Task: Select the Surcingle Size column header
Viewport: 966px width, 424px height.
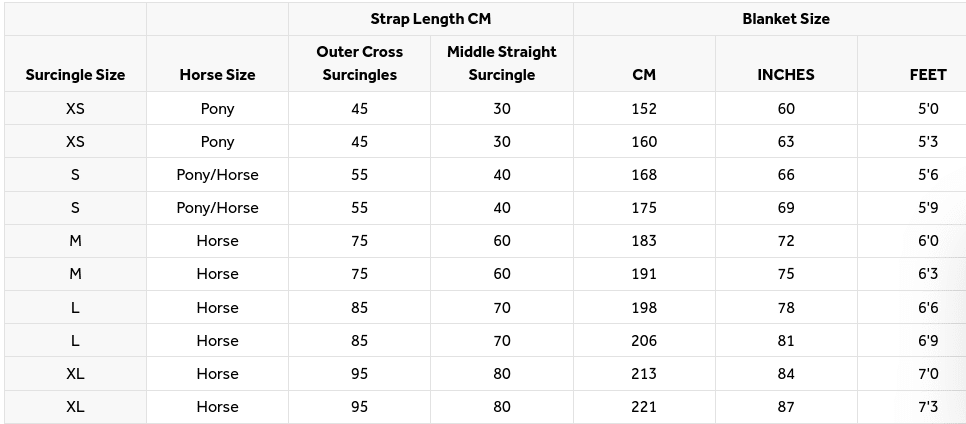Action: pyautogui.click(x=75, y=75)
